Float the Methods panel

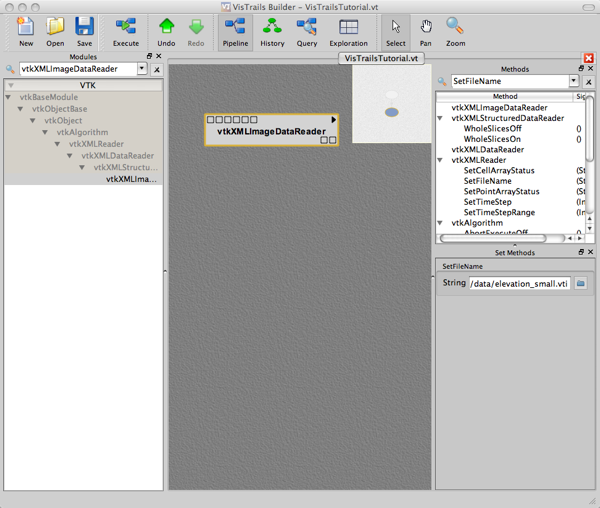point(581,68)
